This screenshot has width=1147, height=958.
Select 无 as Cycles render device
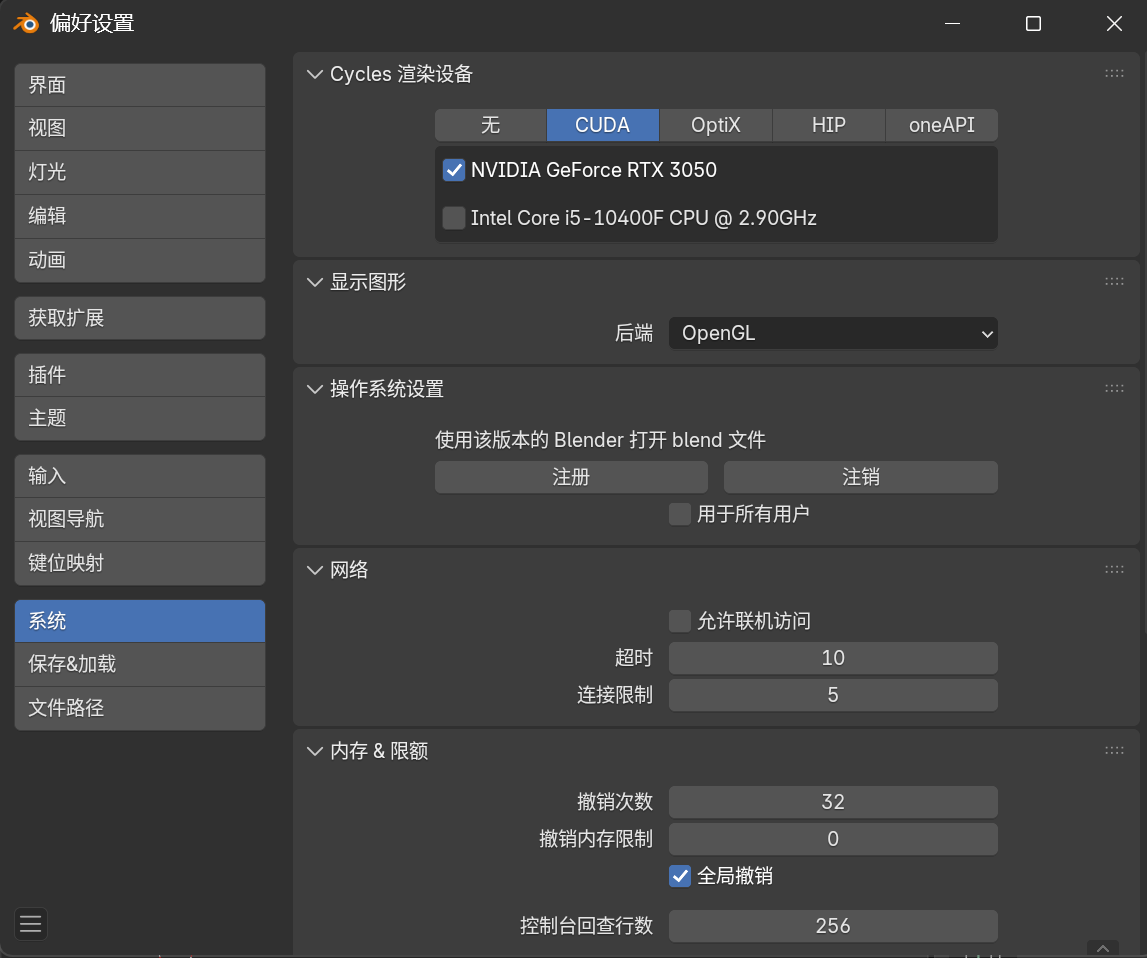490,125
